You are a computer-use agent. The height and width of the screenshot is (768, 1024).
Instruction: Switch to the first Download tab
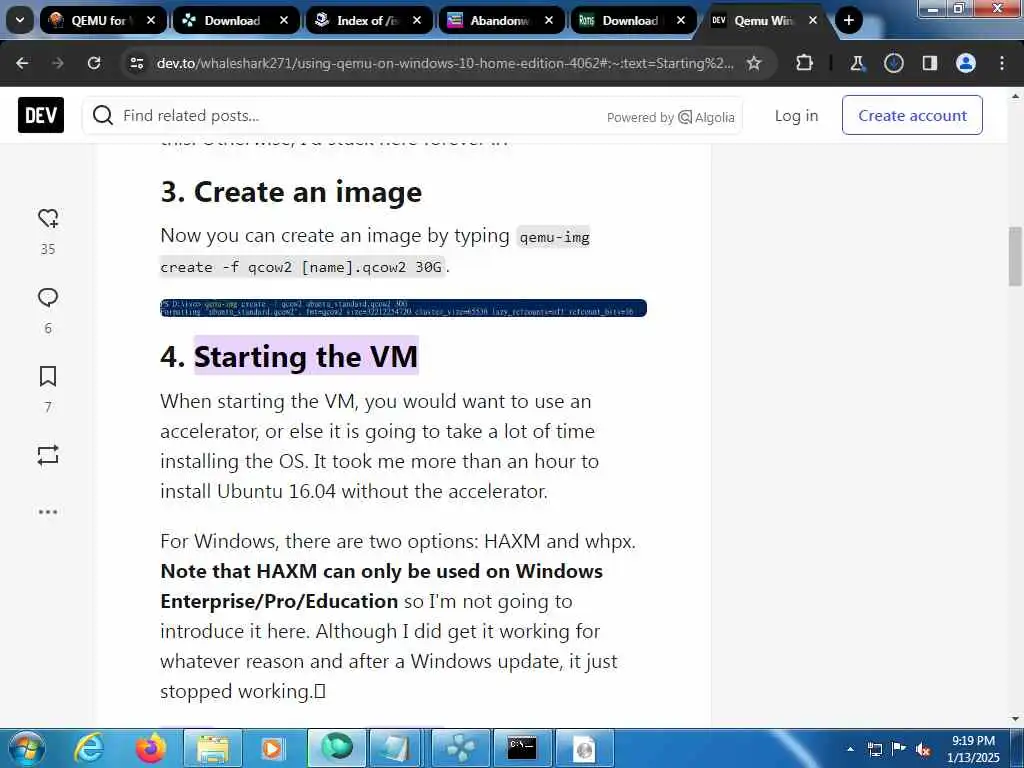point(236,20)
